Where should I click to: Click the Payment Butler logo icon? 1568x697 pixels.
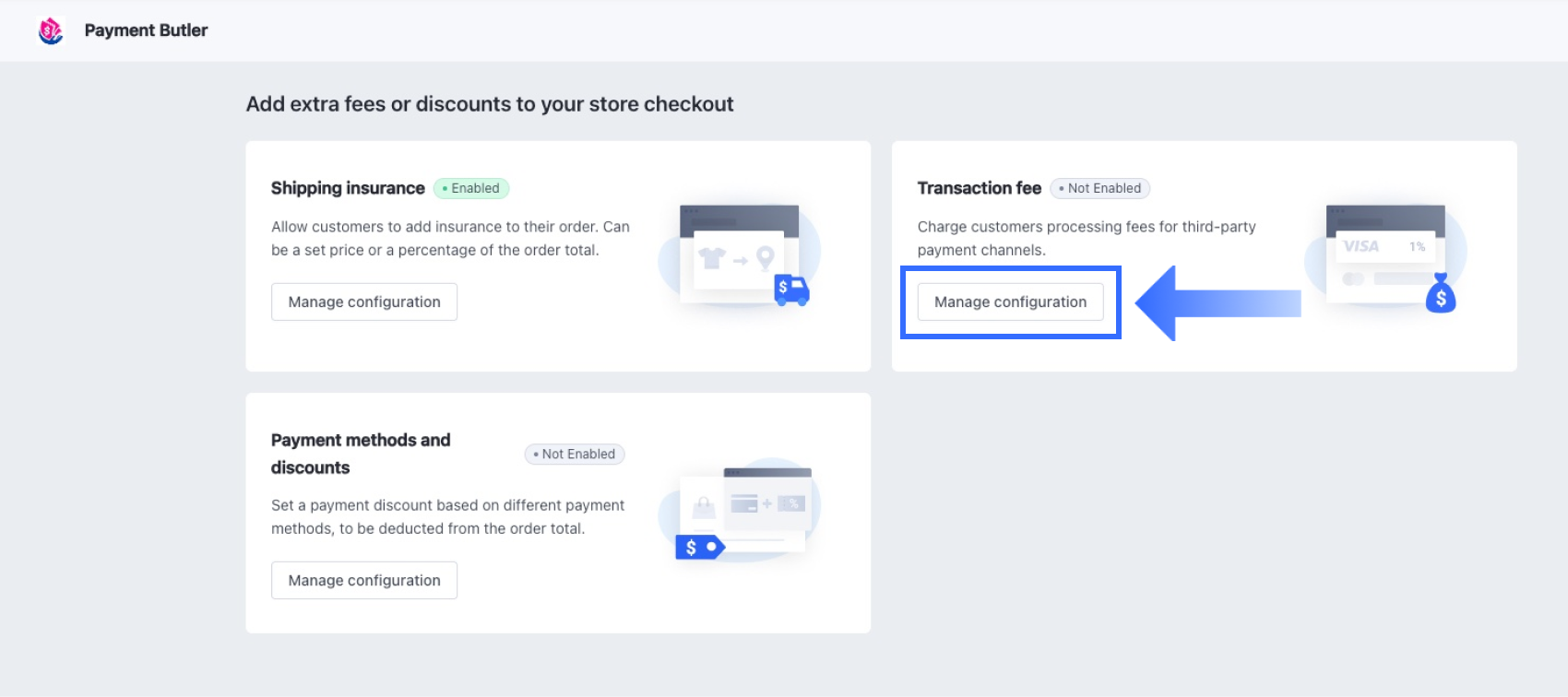pyautogui.click(x=51, y=31)
